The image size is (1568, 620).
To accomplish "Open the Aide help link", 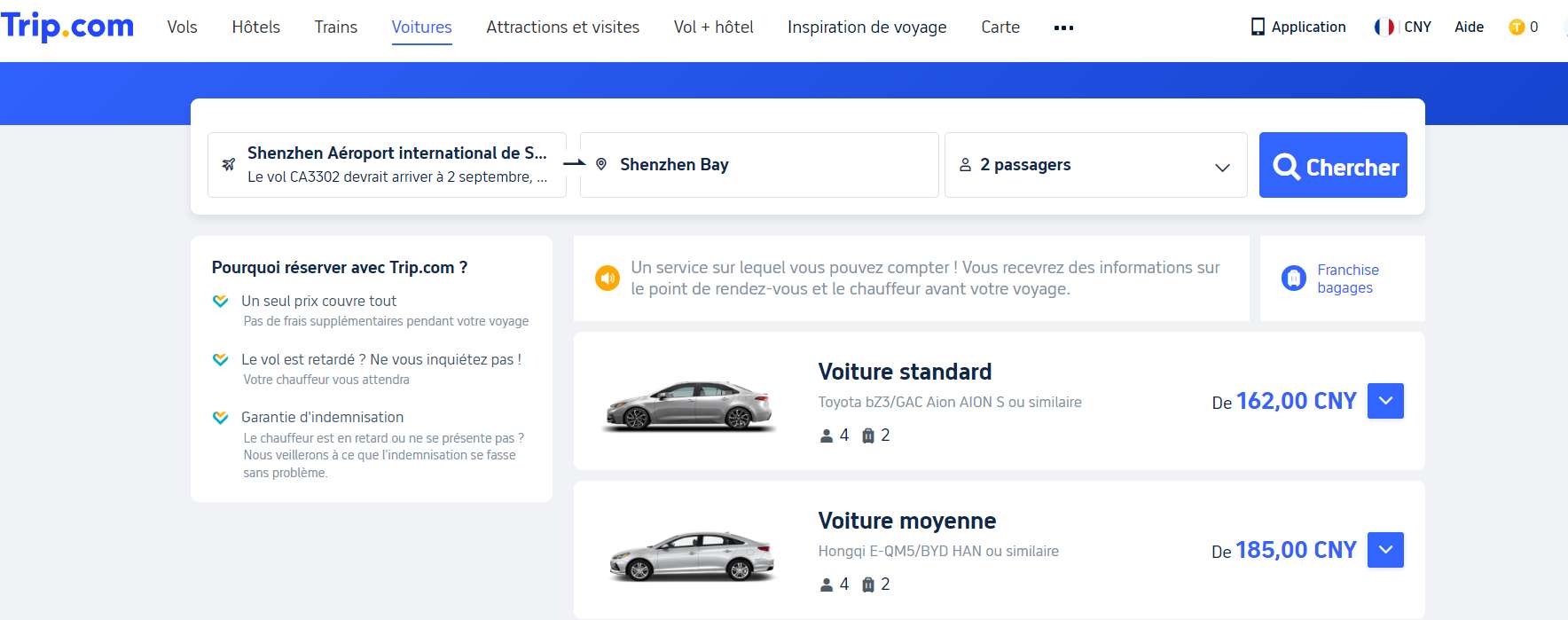I will [1469, 27].
